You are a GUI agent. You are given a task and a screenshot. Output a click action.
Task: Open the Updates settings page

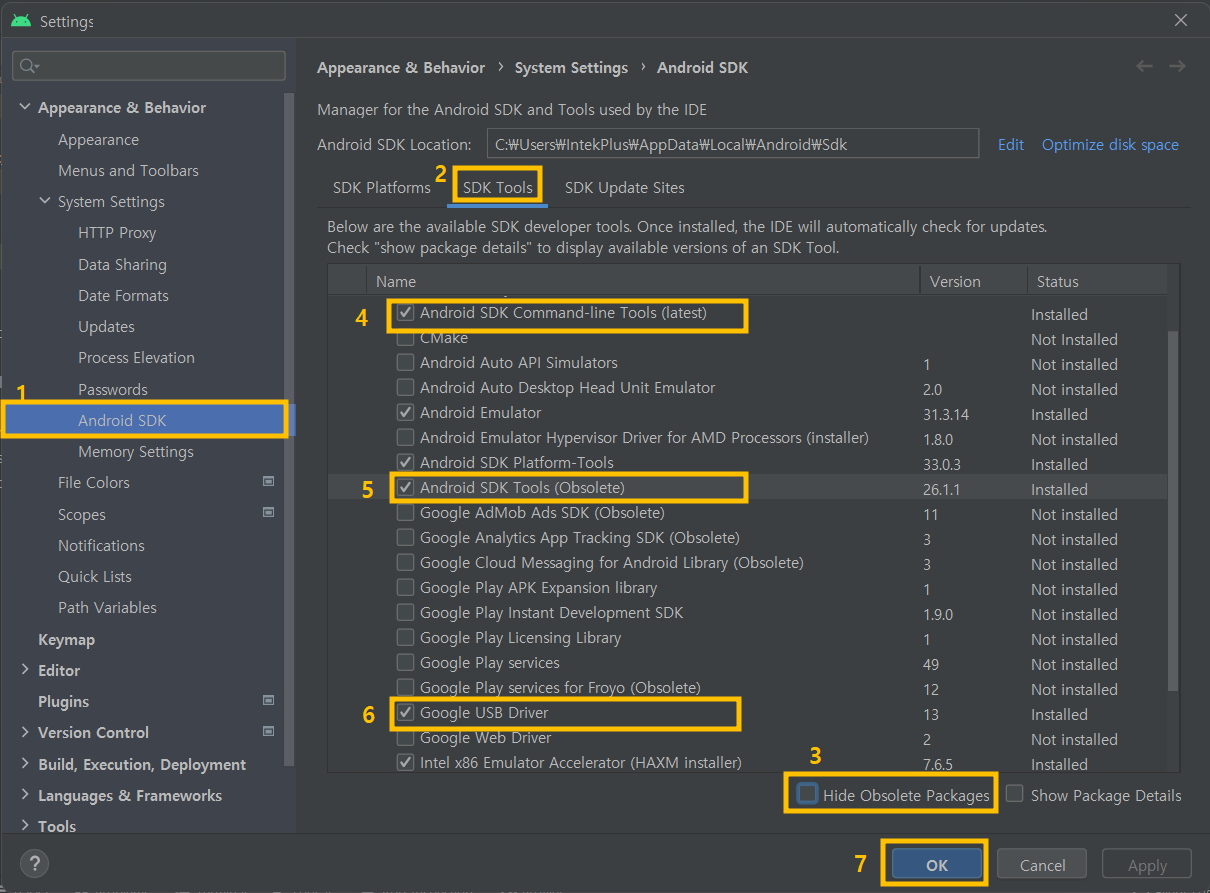106,326
